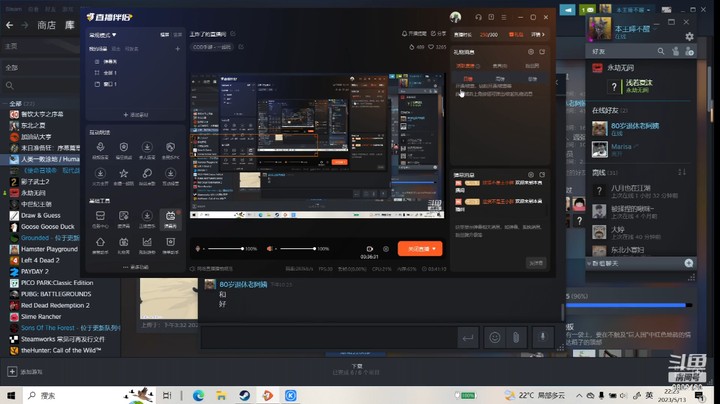The width and height of the screenshot is (720, 404).
Task: Go back with Steam's left arrow
Action: click(x=9, y=25)
